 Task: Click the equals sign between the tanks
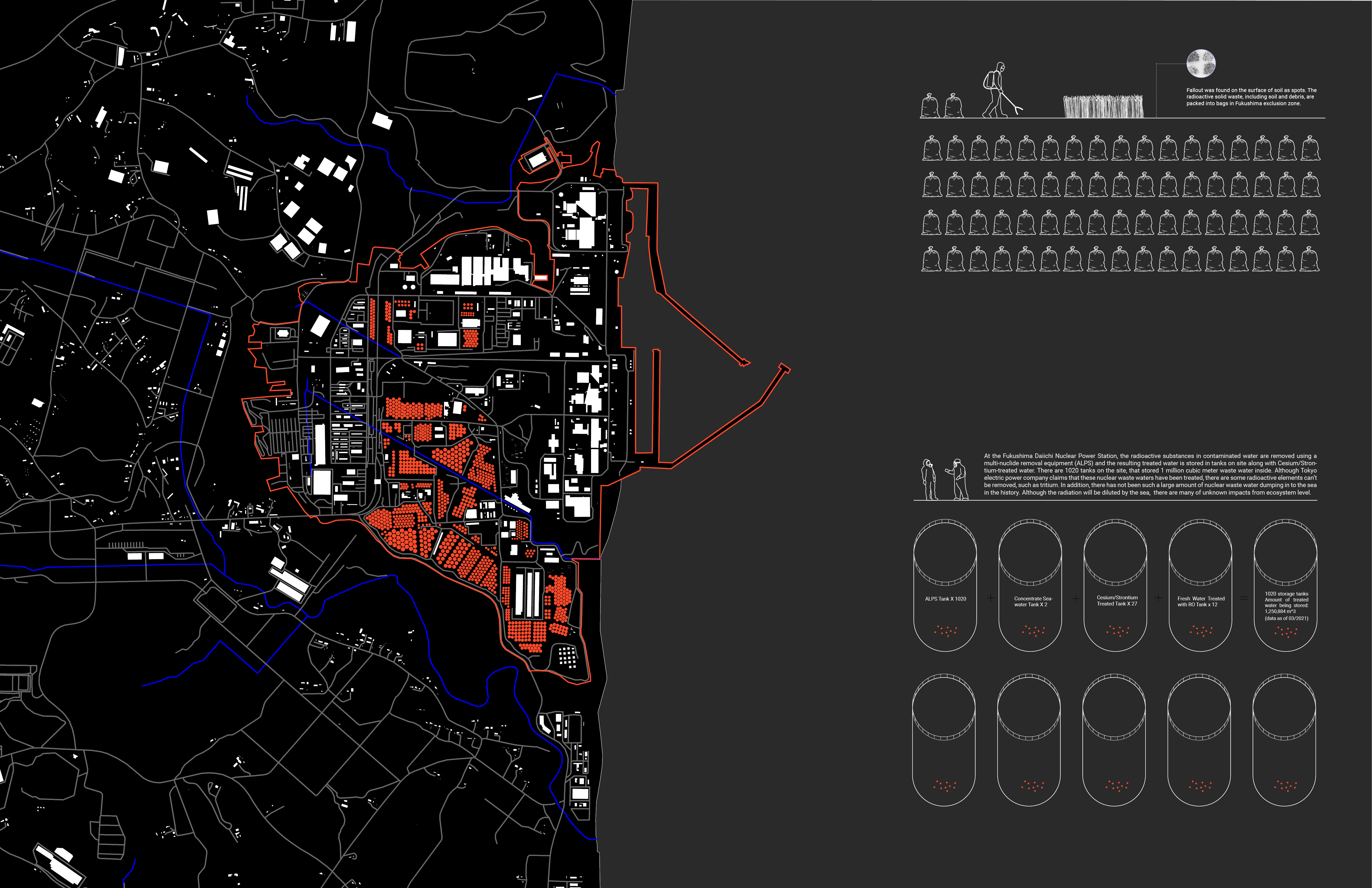(1243, 598)
